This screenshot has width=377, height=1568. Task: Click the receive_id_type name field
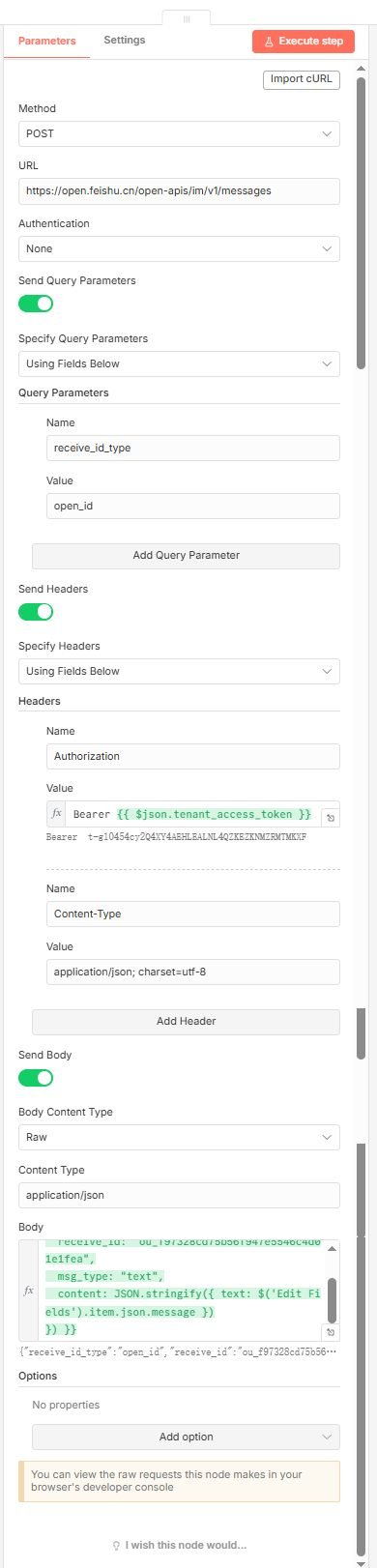pos(193,448)
